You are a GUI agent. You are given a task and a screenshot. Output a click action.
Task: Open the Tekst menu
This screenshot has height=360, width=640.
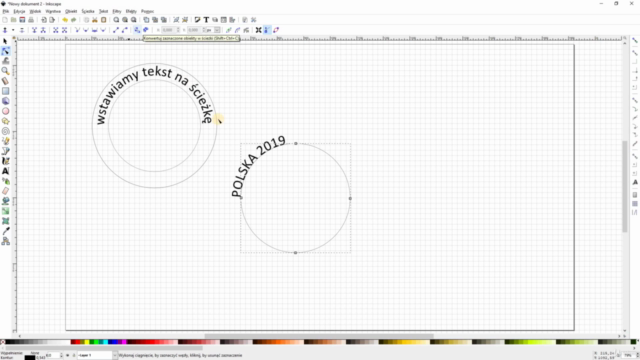tap(103, 11)
